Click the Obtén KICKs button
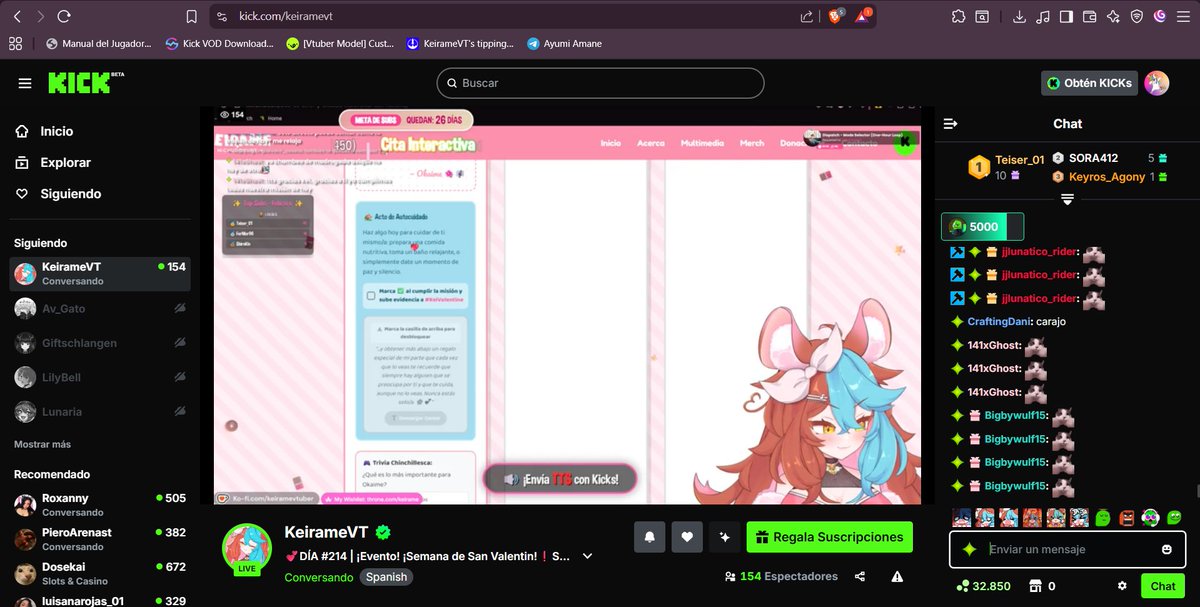Image resolution: width=1200 pixels, height=607 pixels. 1088,83
